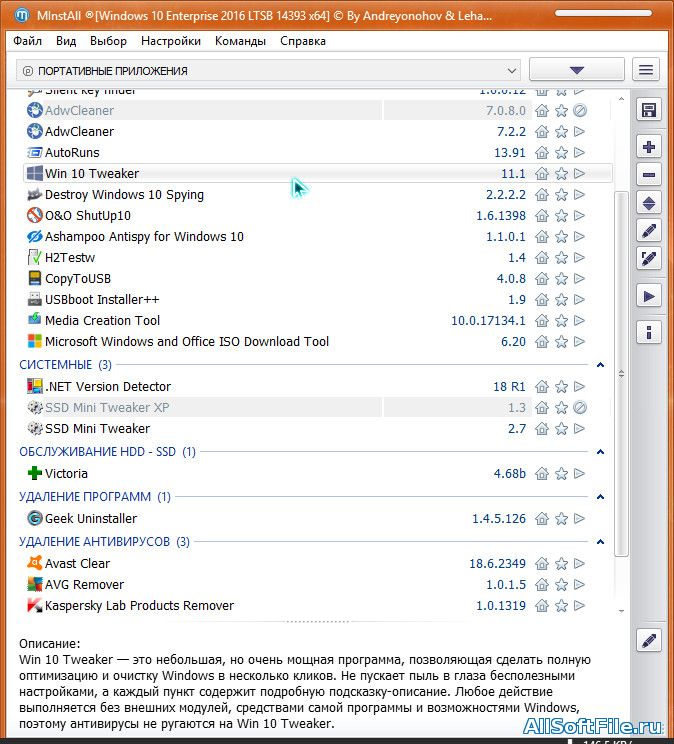Open the ПОРТАТИВНЫЕ ПРИЛОЖЕНИЯ category dropdown
Viewport: 674px width, 744px height.
268,71
